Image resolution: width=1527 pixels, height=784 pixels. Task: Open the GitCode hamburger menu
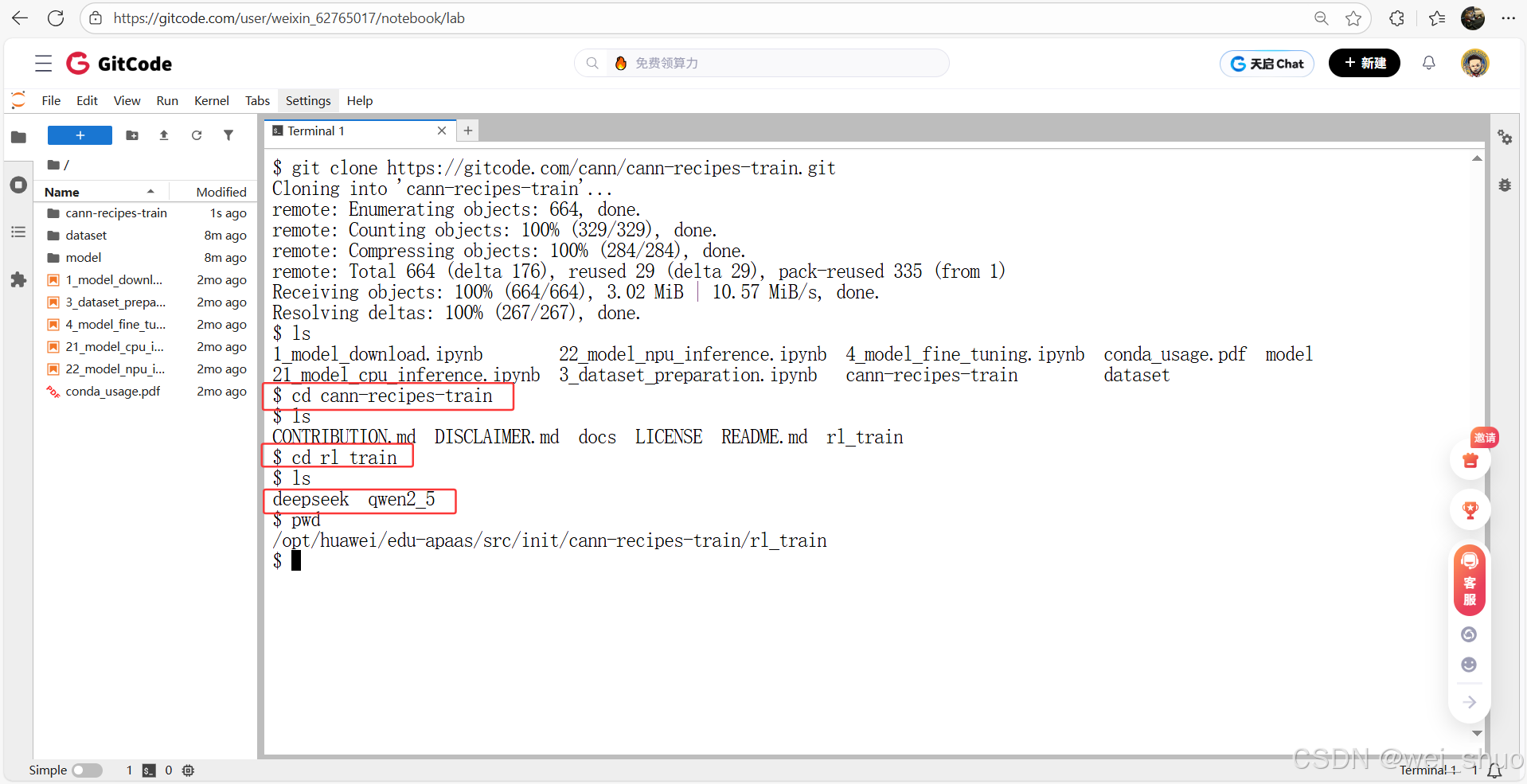coord(43,64)
